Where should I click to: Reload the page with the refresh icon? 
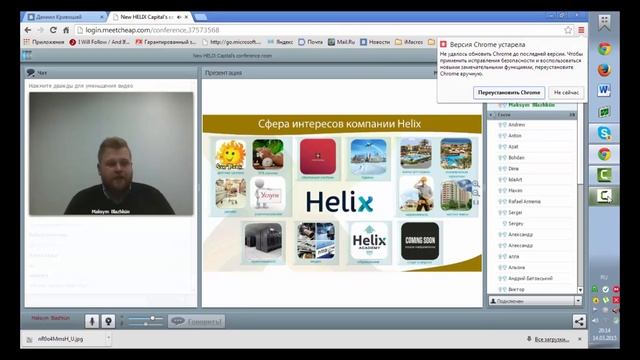(53, 30)
